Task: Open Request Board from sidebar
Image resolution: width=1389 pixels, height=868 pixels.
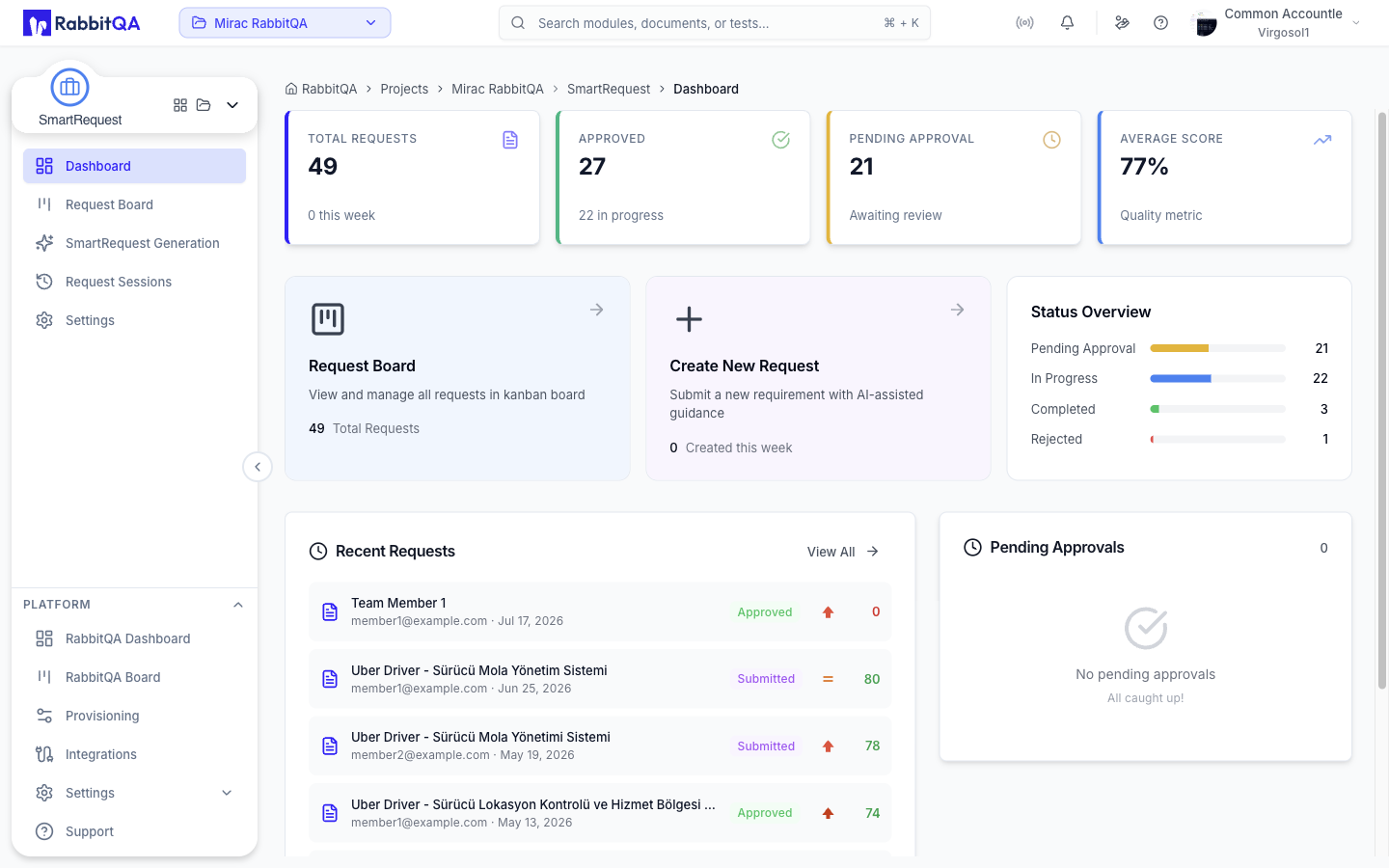Action: (x=134, y=204)
